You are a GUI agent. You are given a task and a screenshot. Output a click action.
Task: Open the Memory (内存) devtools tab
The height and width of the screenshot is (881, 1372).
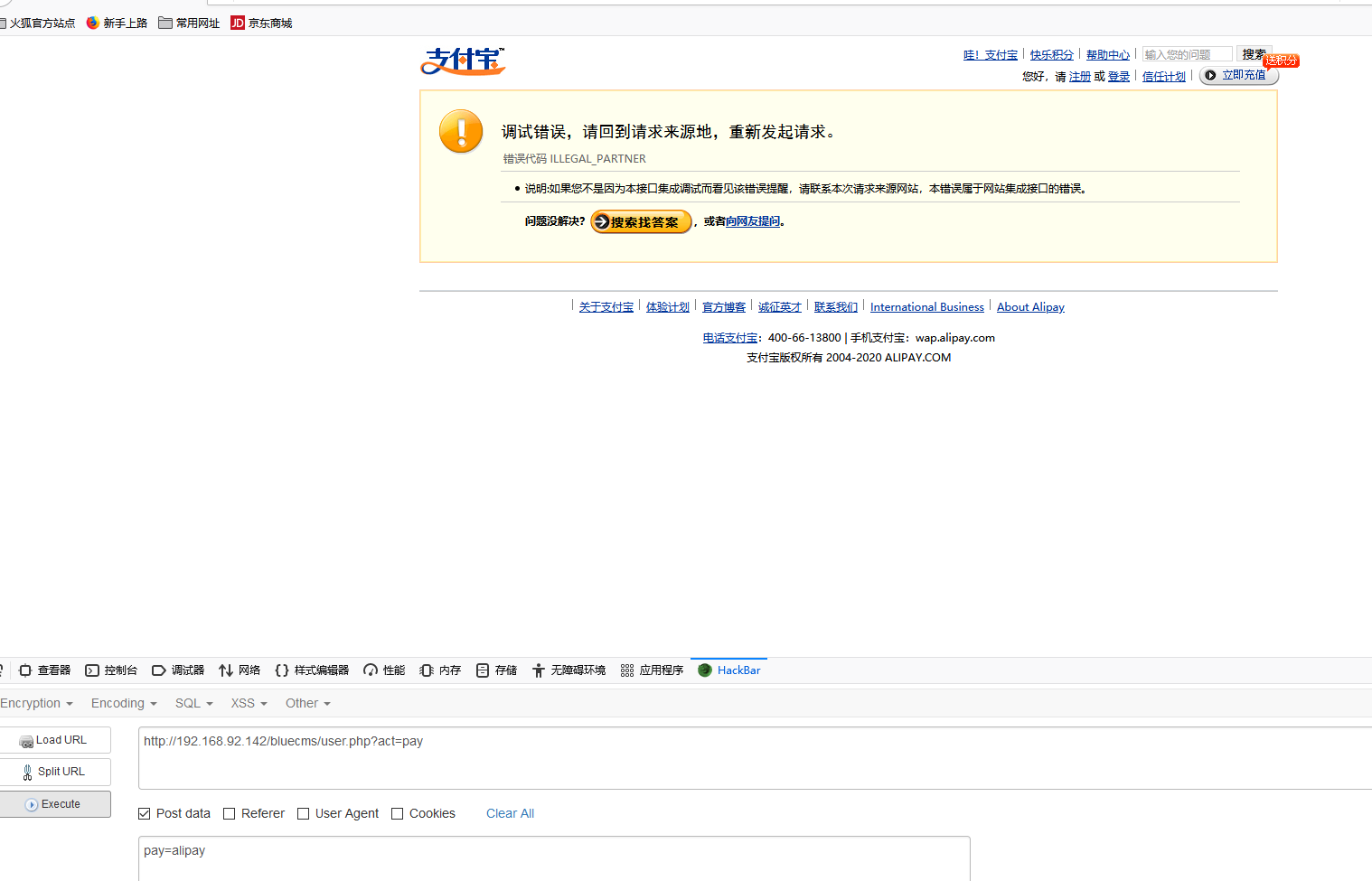(x=440, y=670)
